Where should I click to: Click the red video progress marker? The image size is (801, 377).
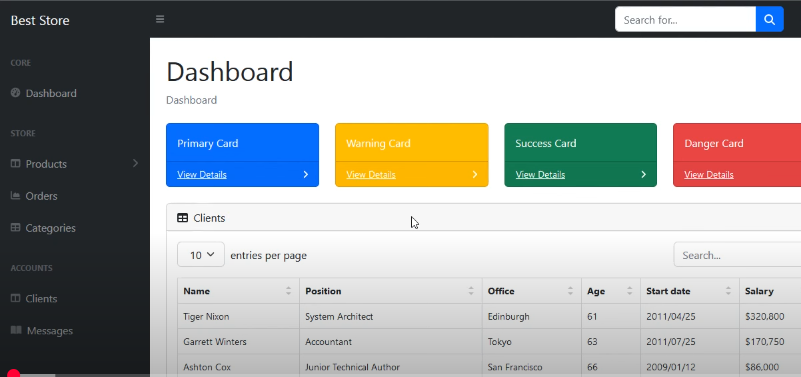[13, 374]
